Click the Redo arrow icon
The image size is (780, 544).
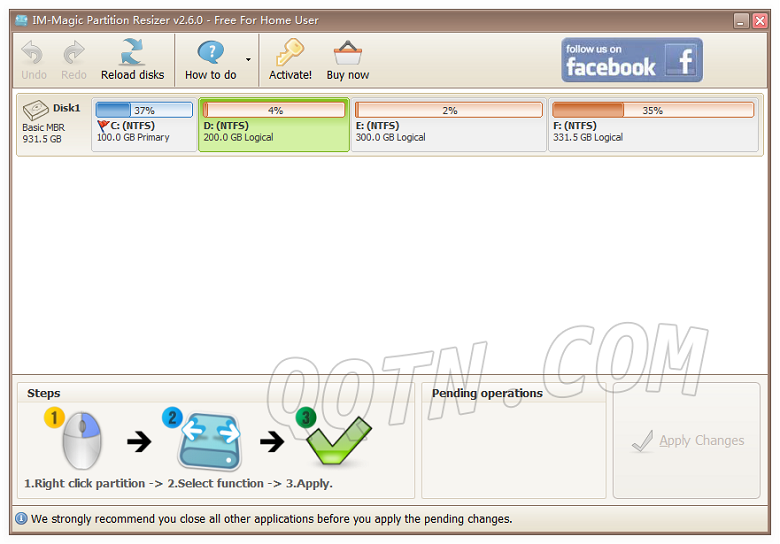[x=74, y=53]
